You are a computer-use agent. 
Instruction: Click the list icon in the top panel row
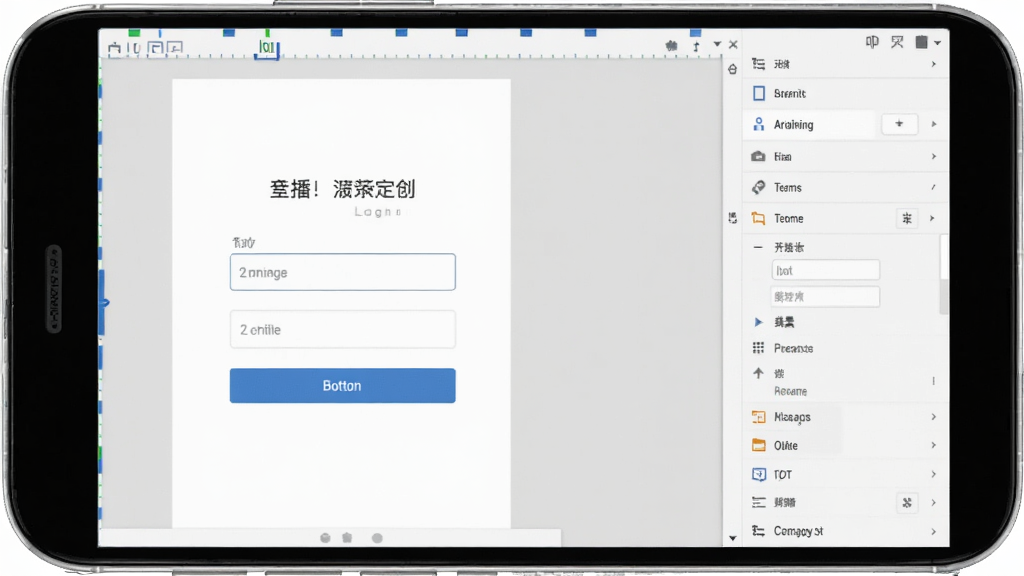pos(758,63)
